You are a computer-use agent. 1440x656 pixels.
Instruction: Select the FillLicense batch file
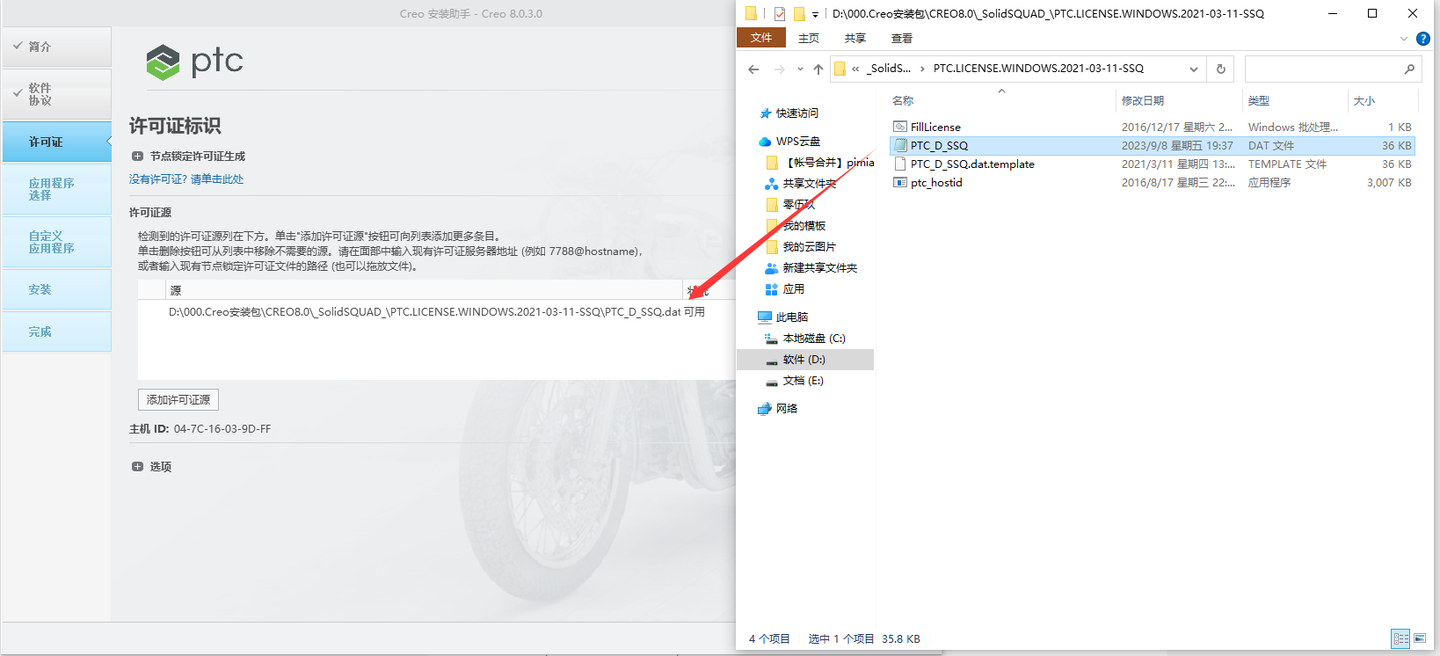935,127
